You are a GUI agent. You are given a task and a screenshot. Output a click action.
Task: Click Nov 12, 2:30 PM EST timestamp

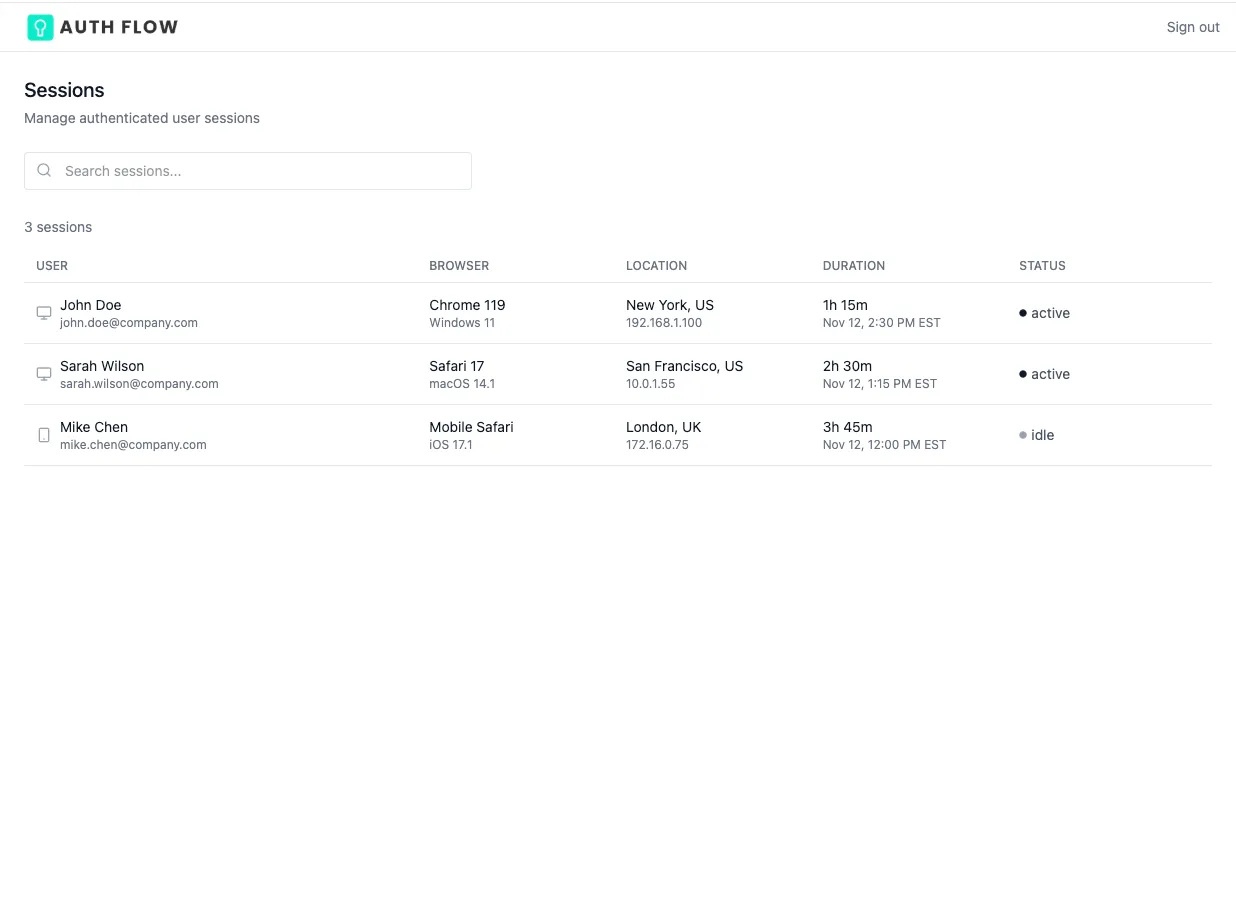click(x=882, y=323)
